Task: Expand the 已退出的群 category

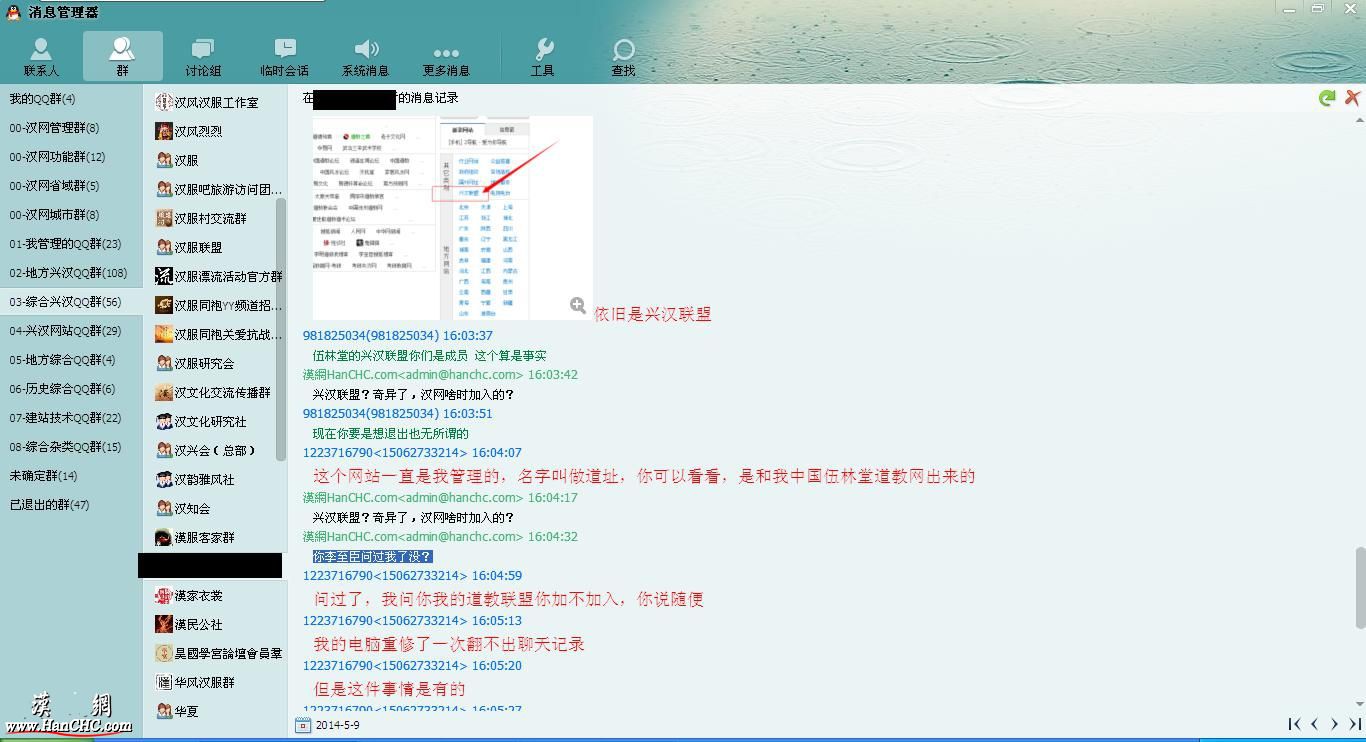Action: click(x=49, y=505)
